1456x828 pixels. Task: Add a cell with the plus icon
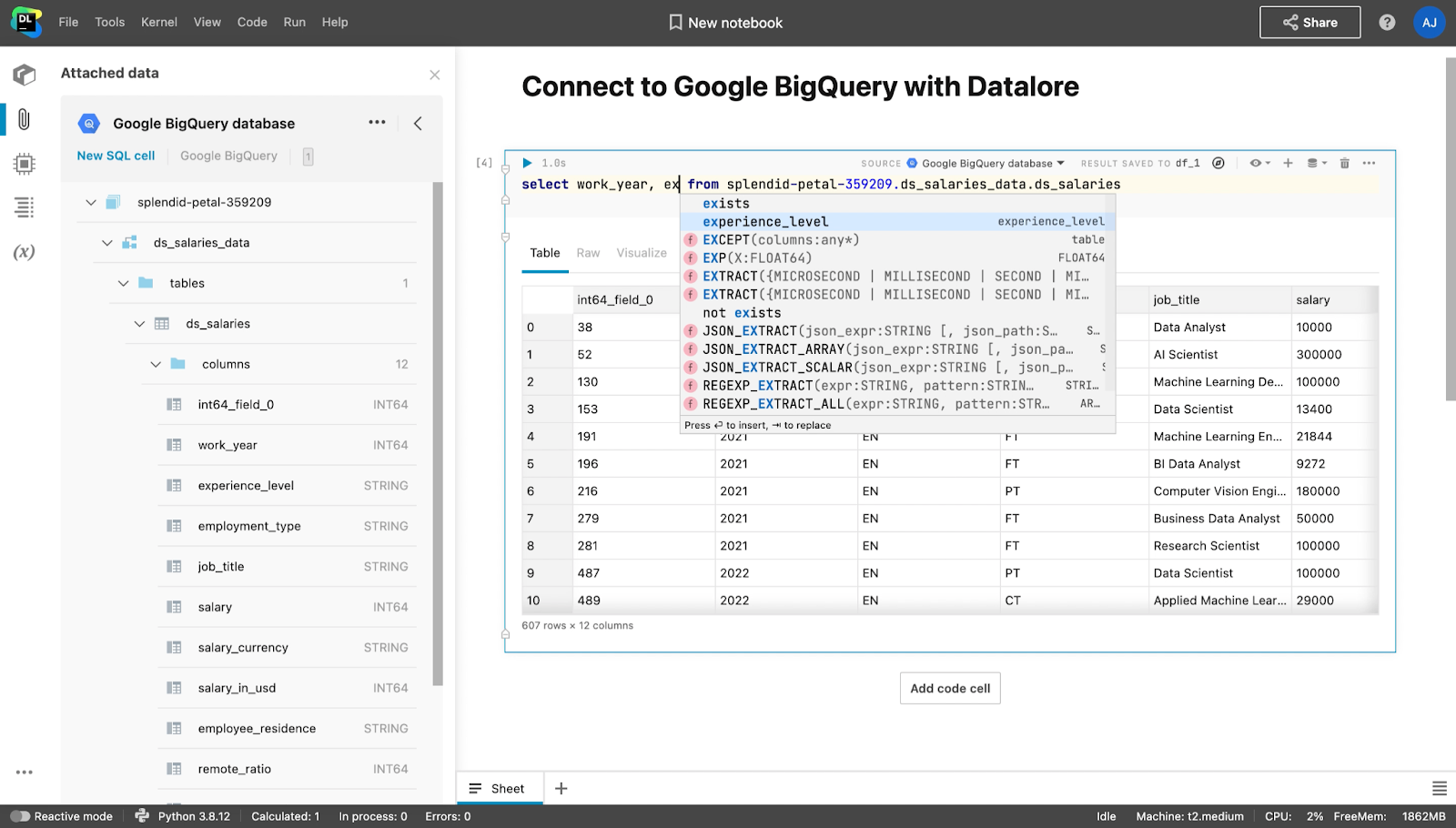pyautogui.click(x=1288, y=163)
